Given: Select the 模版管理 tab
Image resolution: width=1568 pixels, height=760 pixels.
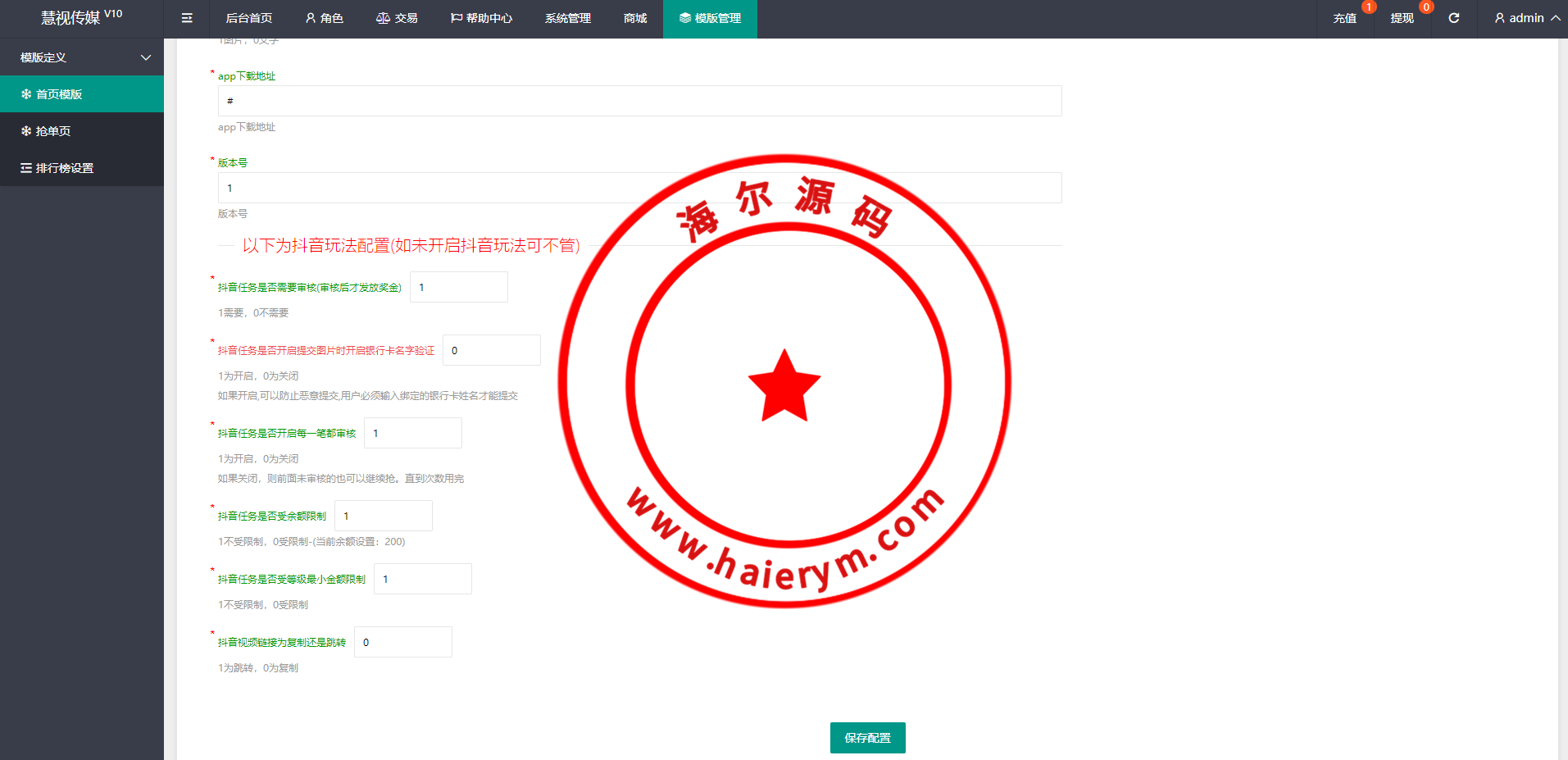Looking at the screenshot, I should [710, 18].
